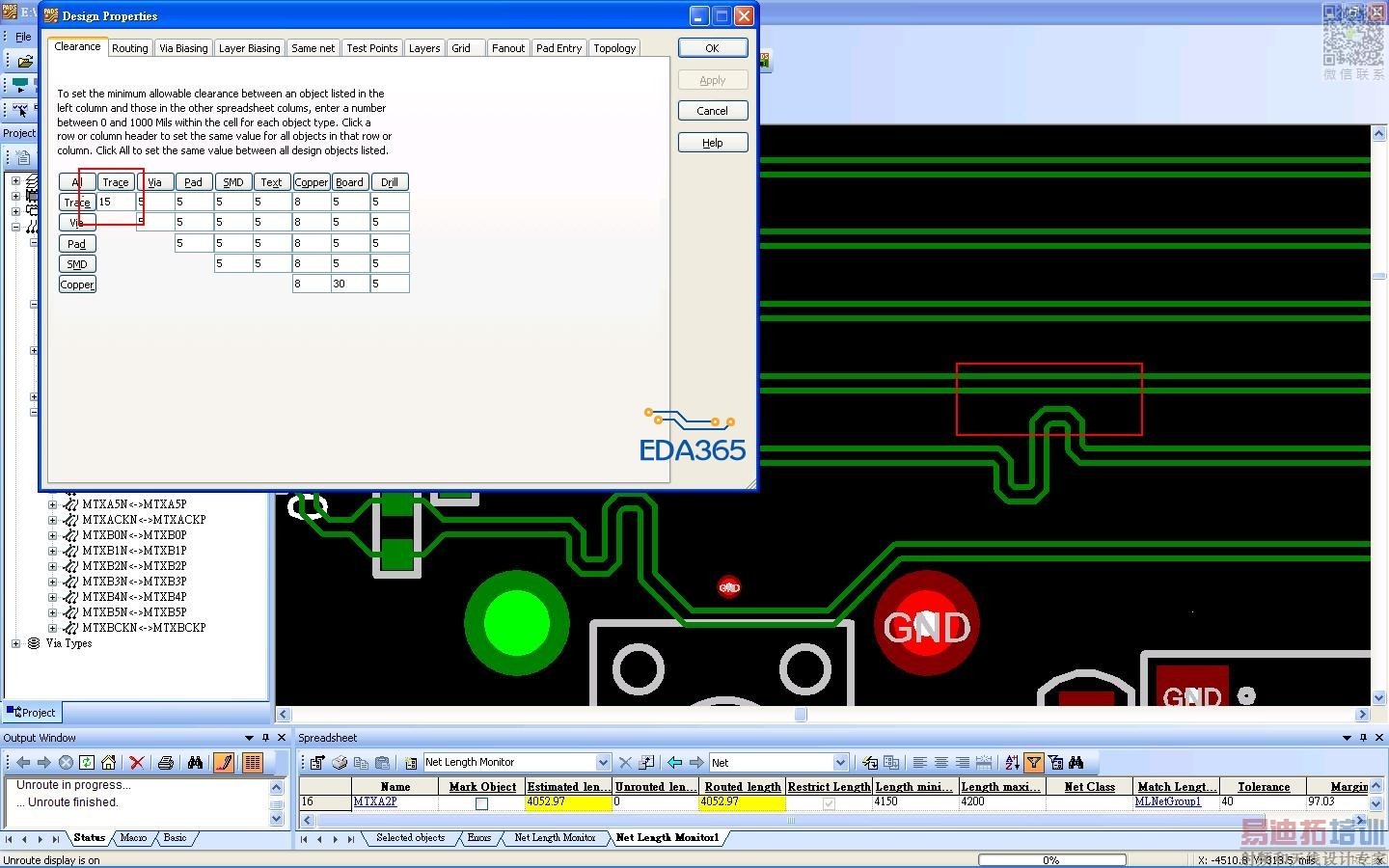Expand the MTXB0N<->MTXB0P tree node
Image resolution: width=1389 pixels, height=868 pixels.
point(53,535)
